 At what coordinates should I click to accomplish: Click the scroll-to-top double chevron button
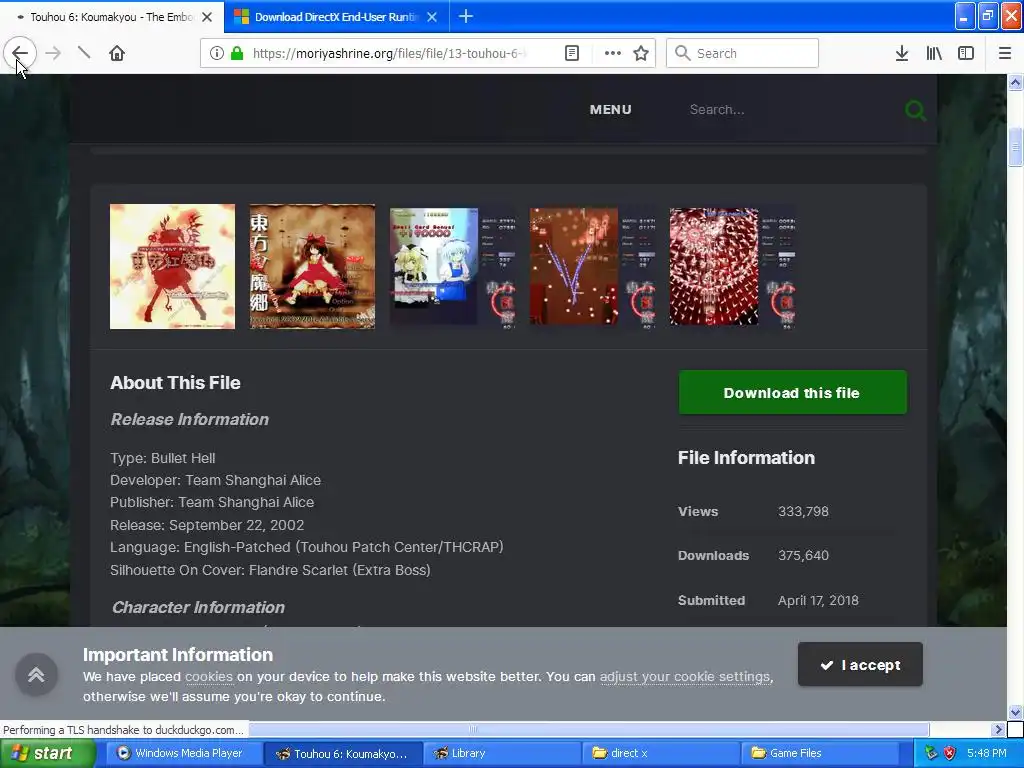click(x=36, y=675)
